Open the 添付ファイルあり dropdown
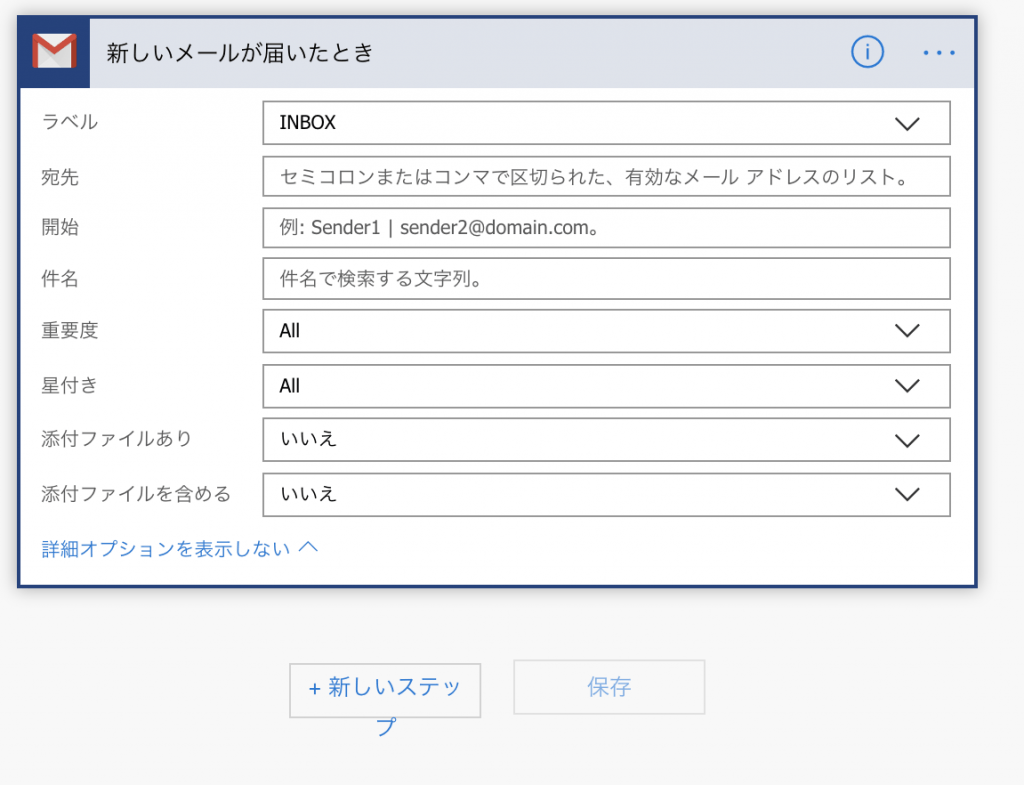The width and height of the screenshot is (1024, 785). point(605,439)
